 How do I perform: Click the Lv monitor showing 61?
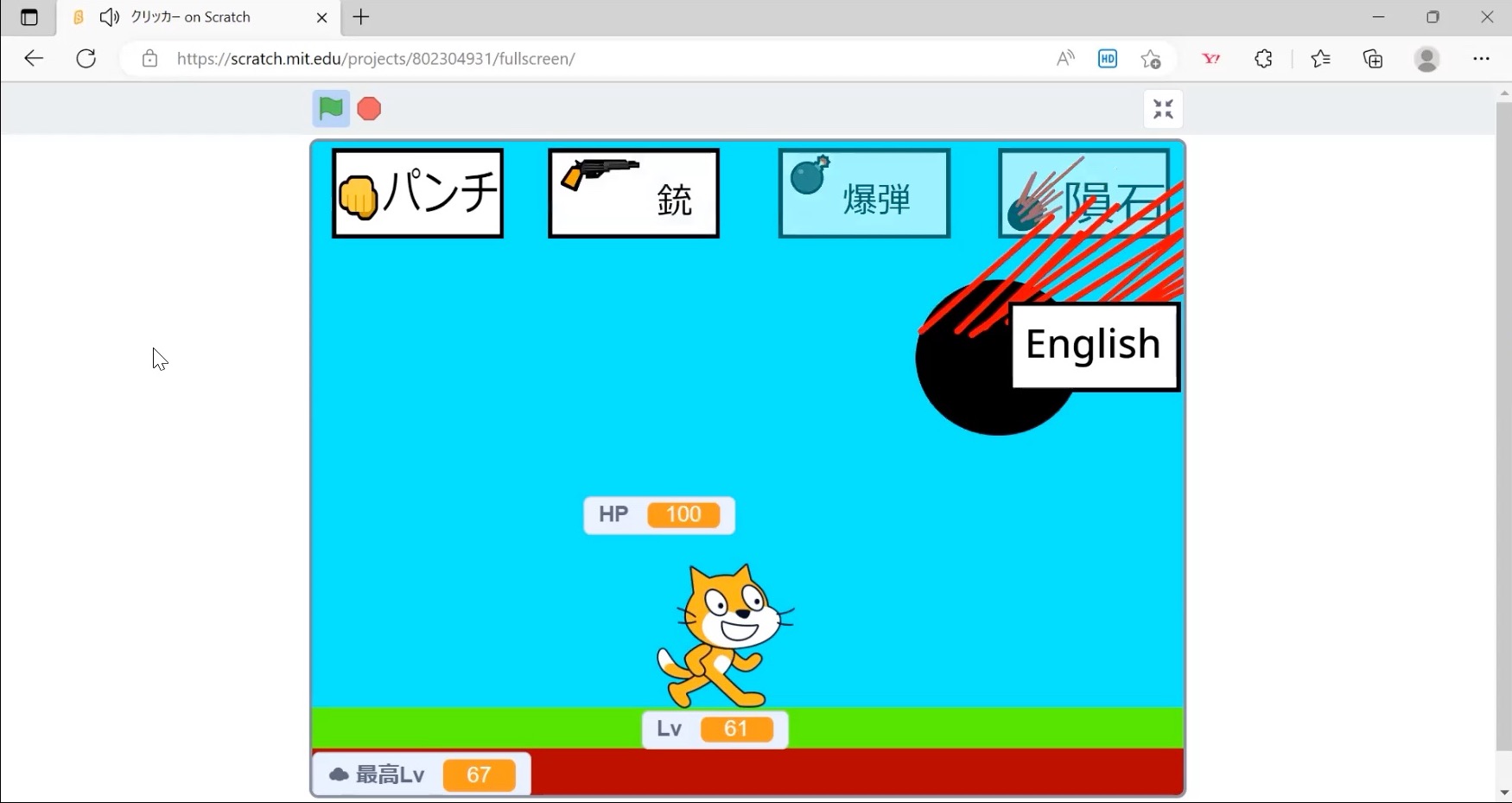(715, 730)
